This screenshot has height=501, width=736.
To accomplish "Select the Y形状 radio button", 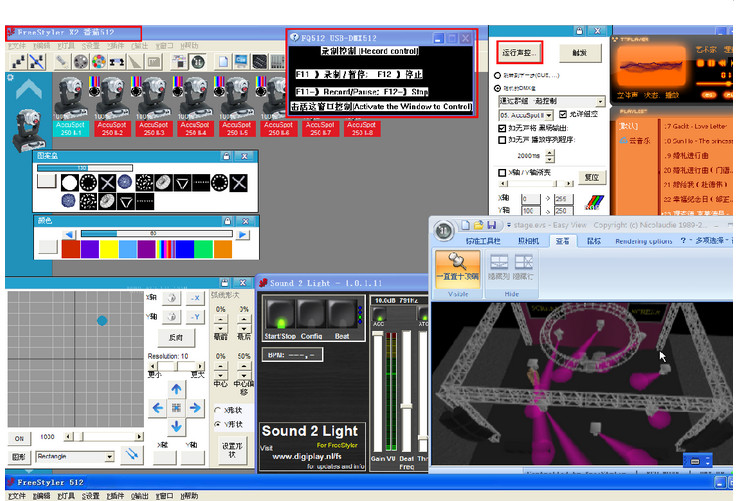I will point(219,424).
